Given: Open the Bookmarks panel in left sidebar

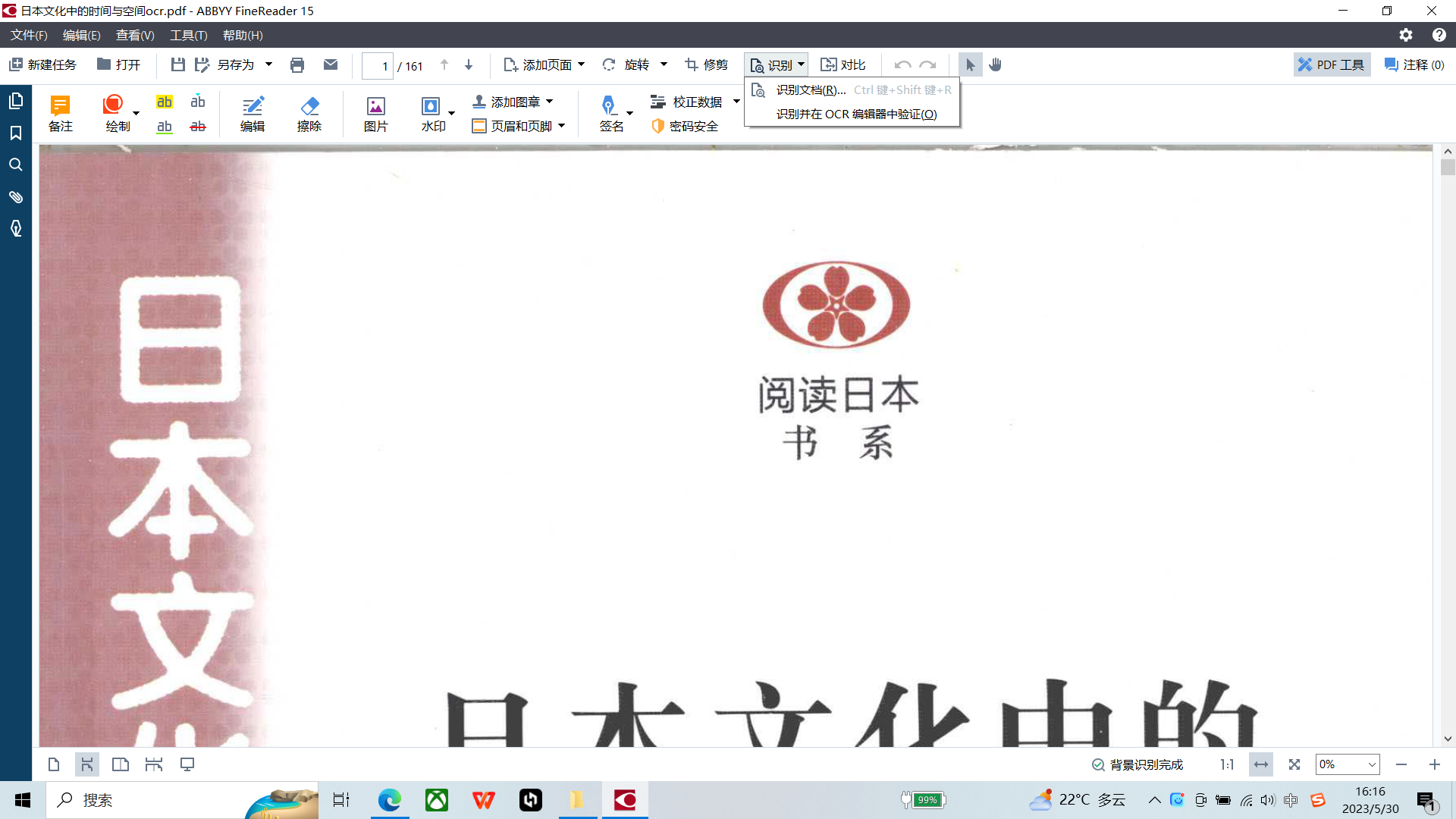Looking at the screenshot, I should 15,133.
